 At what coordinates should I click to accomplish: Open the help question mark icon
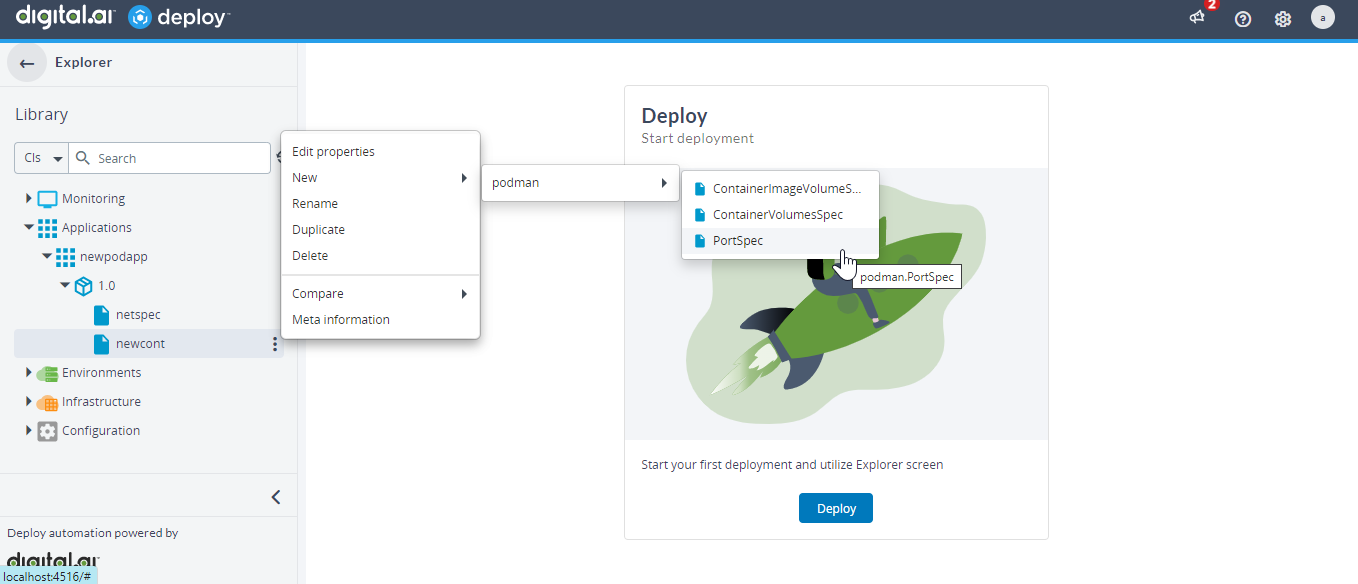pyautogui.click(x=1243, y=18)
